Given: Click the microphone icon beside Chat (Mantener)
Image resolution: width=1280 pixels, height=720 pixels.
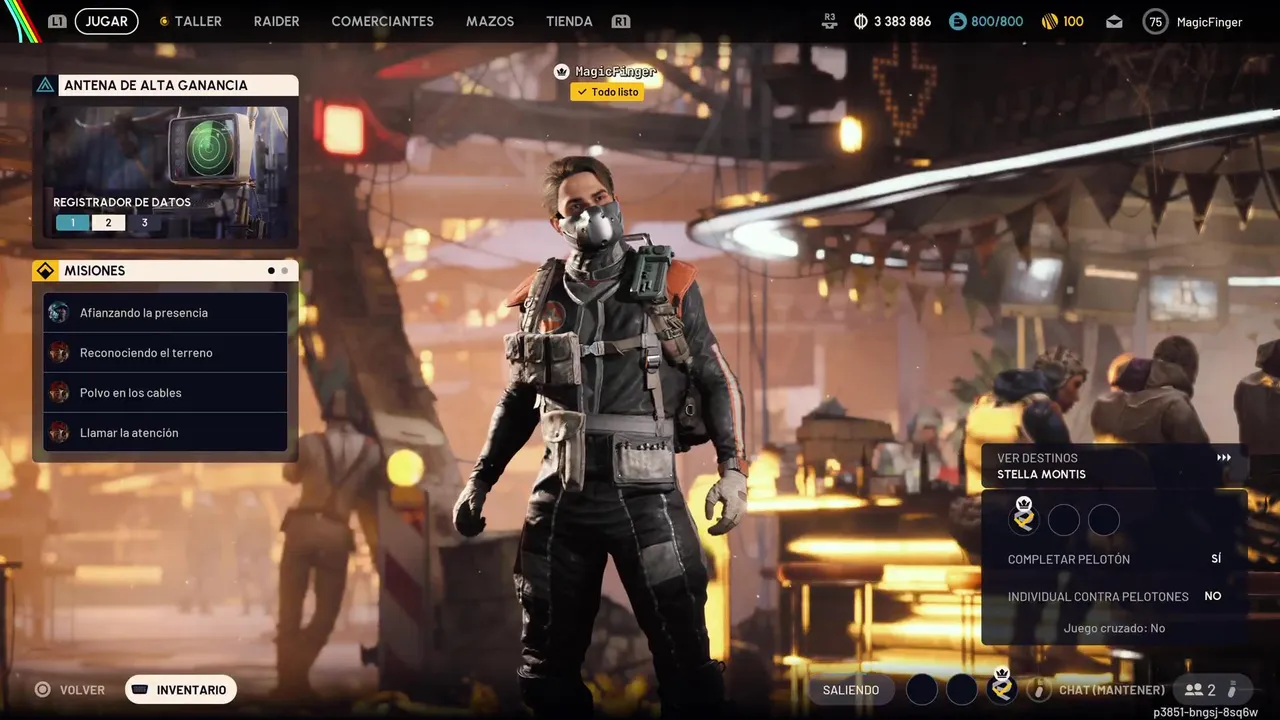Looking at the screenshot, I should click(x=1039, y=690).
